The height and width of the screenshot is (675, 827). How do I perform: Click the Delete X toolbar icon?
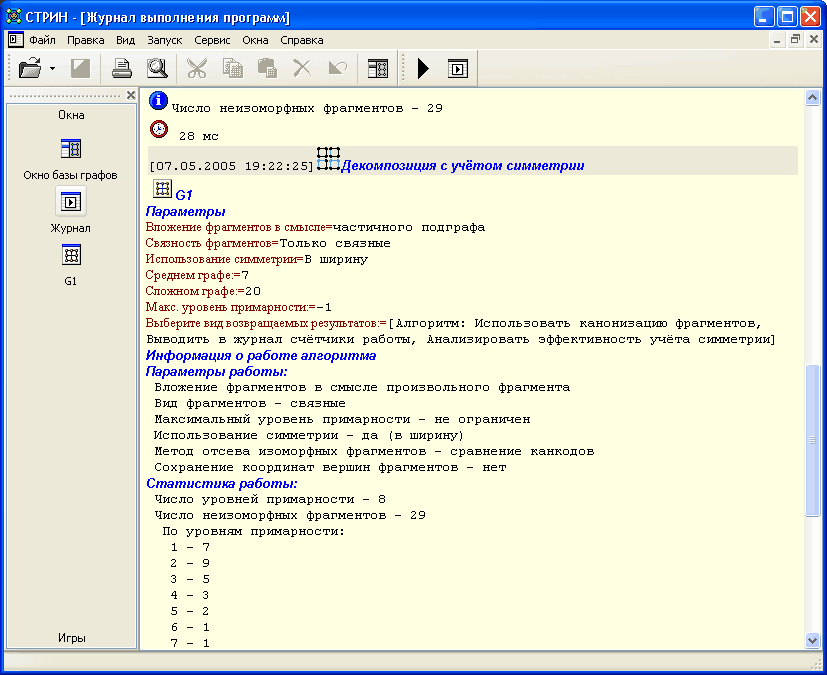(x=302, y=69)
